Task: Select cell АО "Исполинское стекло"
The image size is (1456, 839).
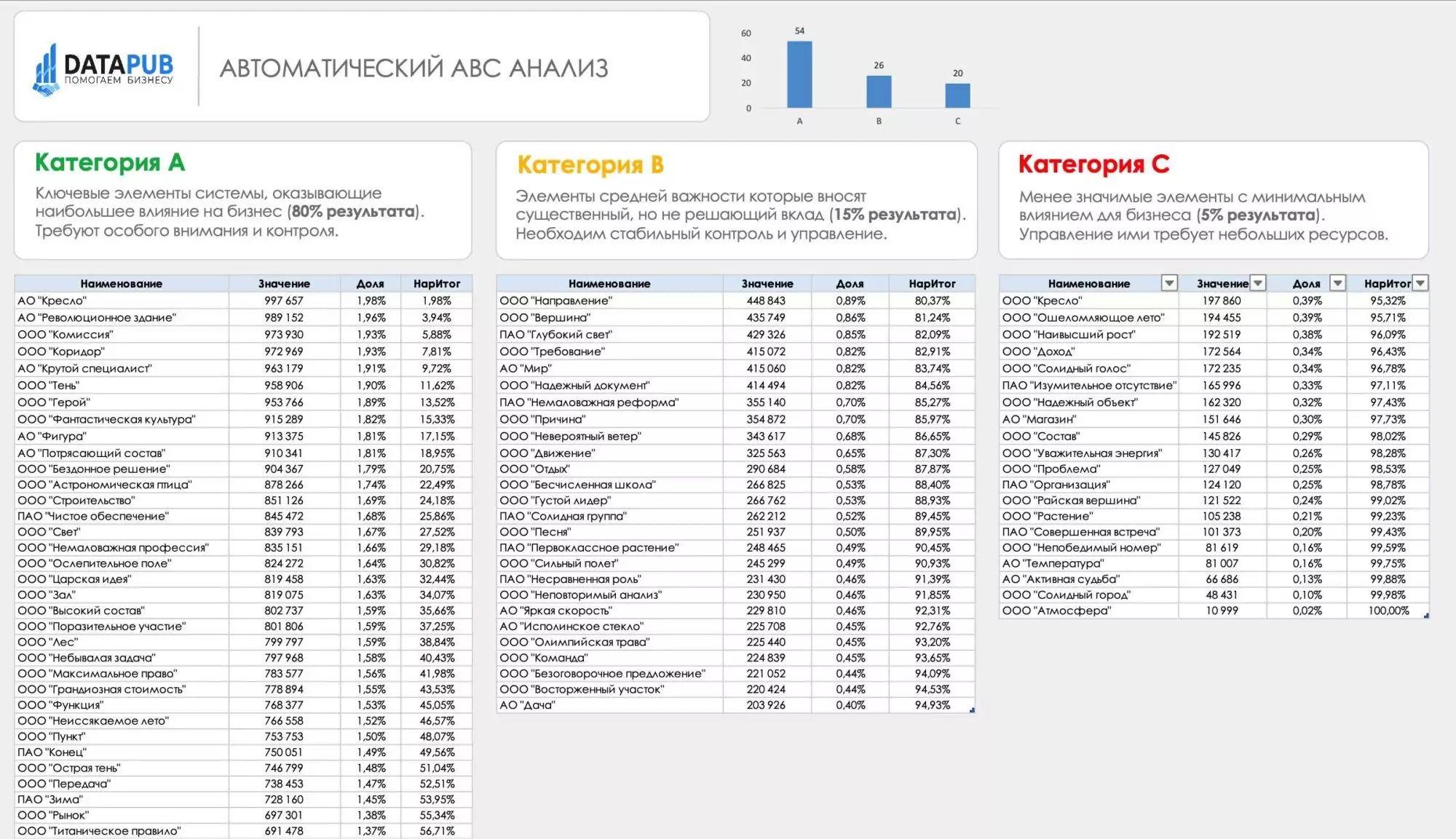Action: click(x=610, y=627)
